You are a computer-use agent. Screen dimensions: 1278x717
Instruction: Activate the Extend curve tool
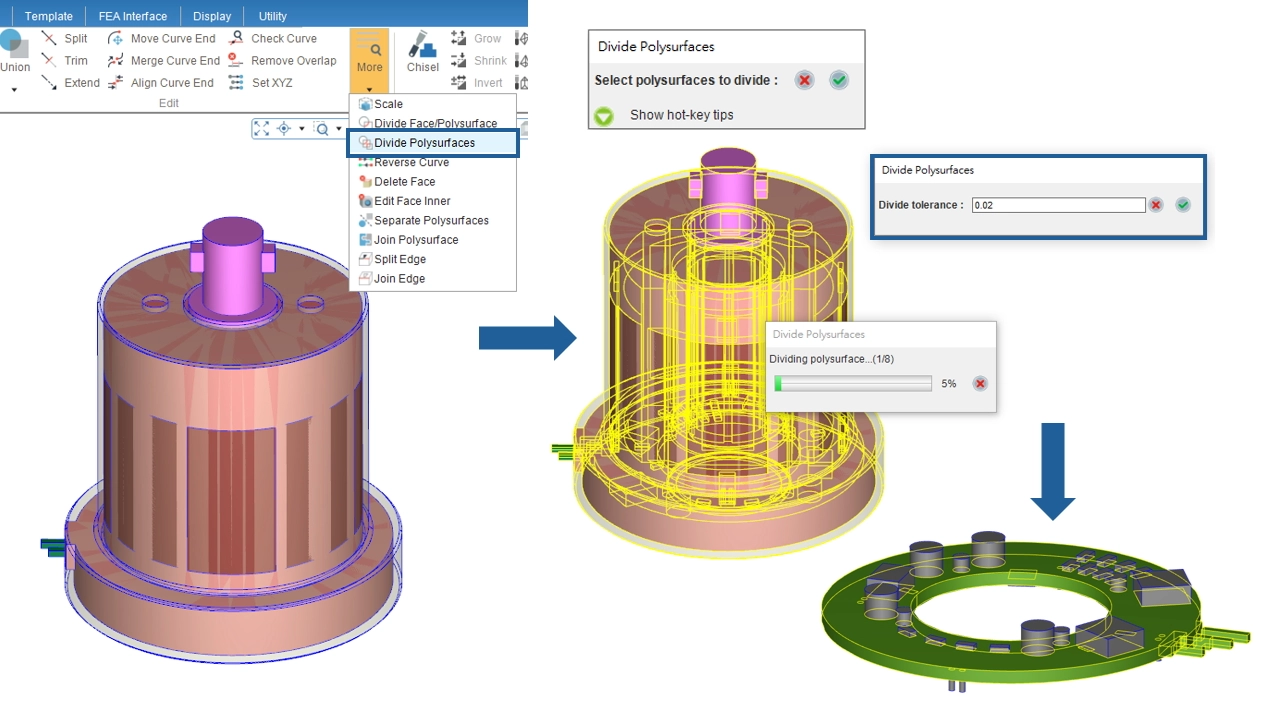(x=49, y=83)
